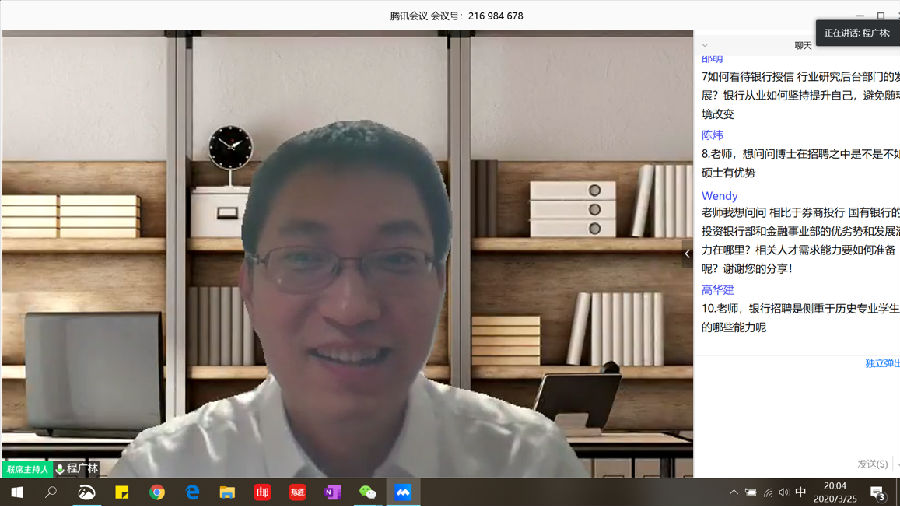The image size is (900, 506).
Task: Click the 独立弹出 pop-out link
Action: (882, 363)
